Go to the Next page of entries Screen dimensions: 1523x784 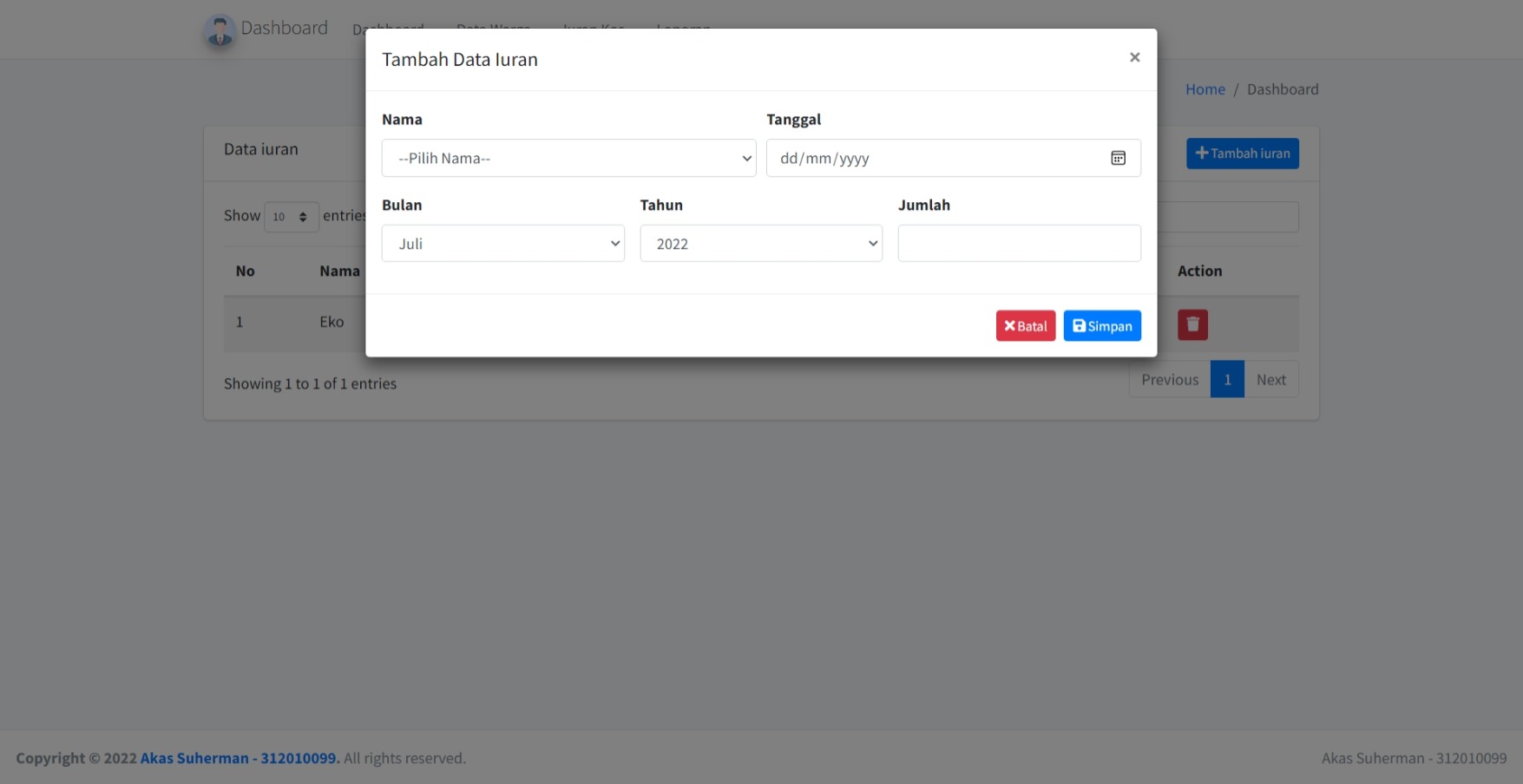(1270, 379)
